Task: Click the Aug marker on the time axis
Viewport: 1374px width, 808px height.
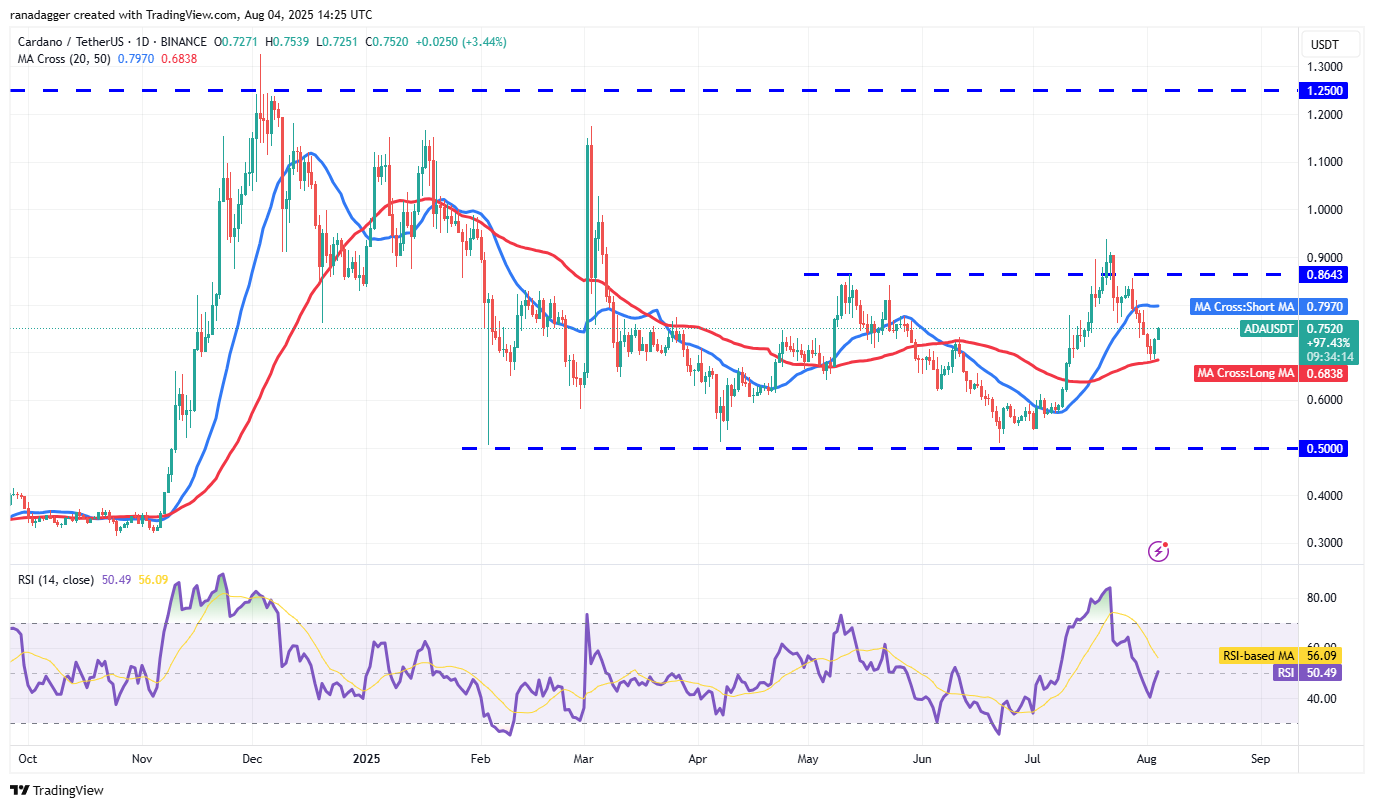Action: 1149,759
